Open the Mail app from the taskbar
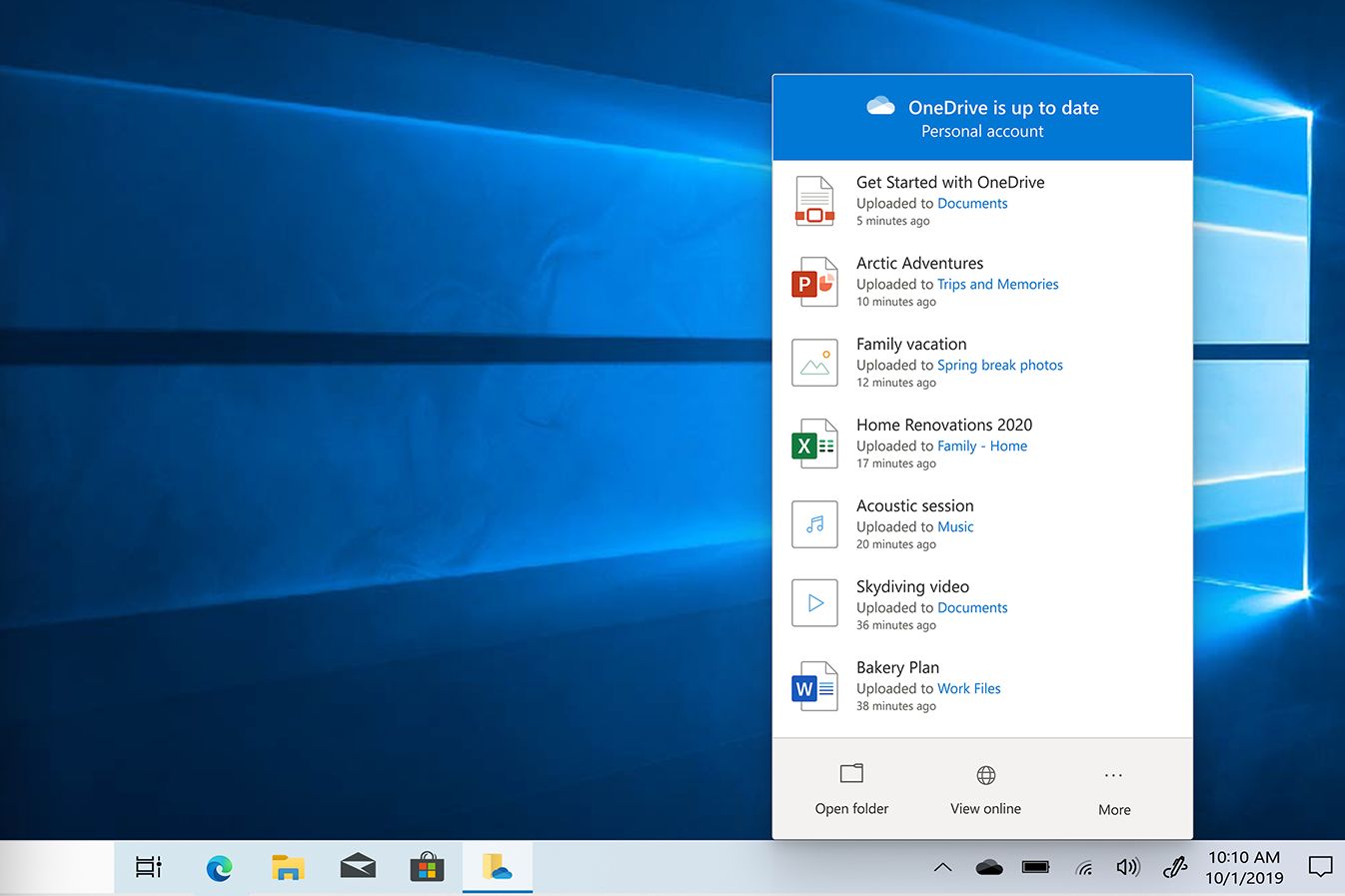This screenshot has width=1345, height=896. coord(357,866)
